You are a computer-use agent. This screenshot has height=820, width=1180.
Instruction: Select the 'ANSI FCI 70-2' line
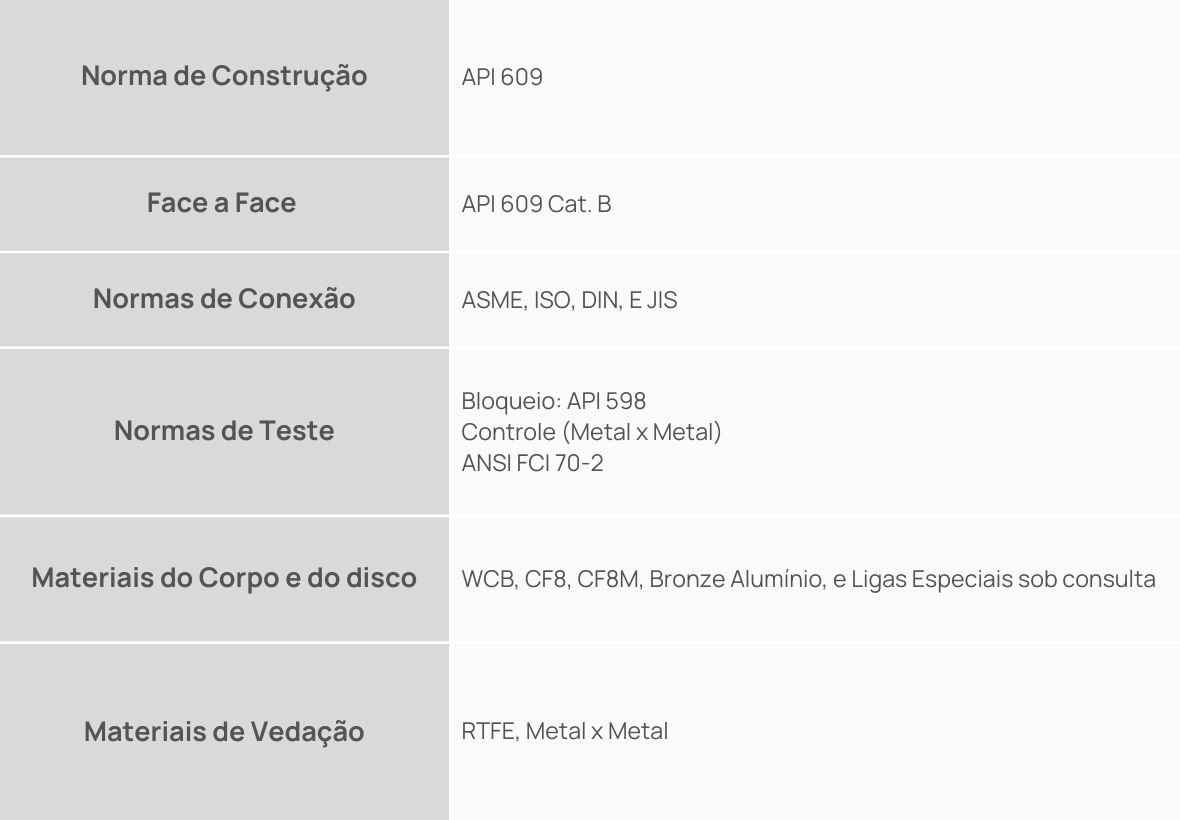coord(532,463)
